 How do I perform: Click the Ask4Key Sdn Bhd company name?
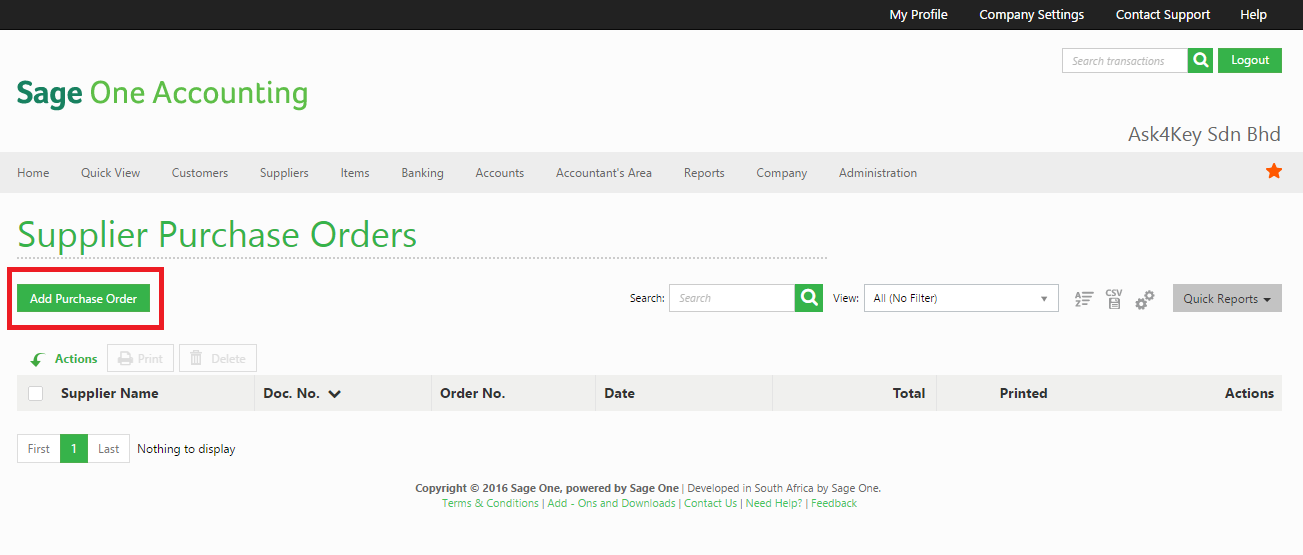(x=1204, y=134)
